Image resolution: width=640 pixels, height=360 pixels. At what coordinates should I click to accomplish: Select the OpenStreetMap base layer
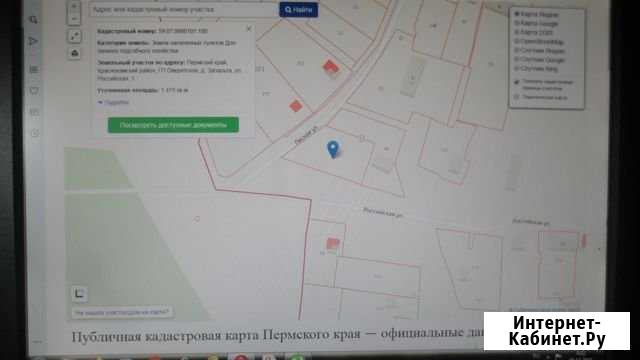(539, 41)
